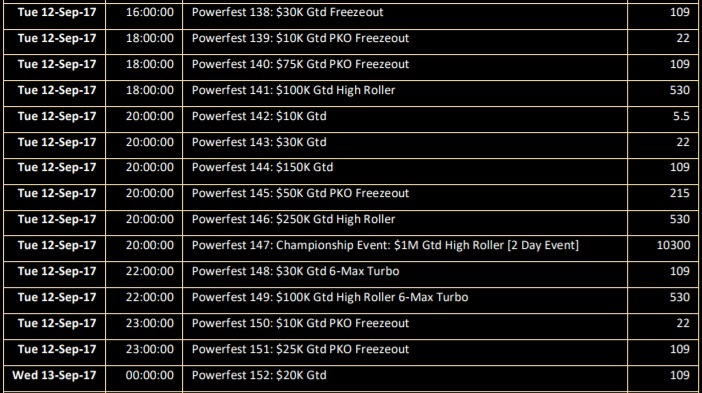Image resolution: width=702 pixels, height=393 pixels.
Task: Click Powerfest 151: $25K Gtd PKO Freezeout
Action: point(300,349)
